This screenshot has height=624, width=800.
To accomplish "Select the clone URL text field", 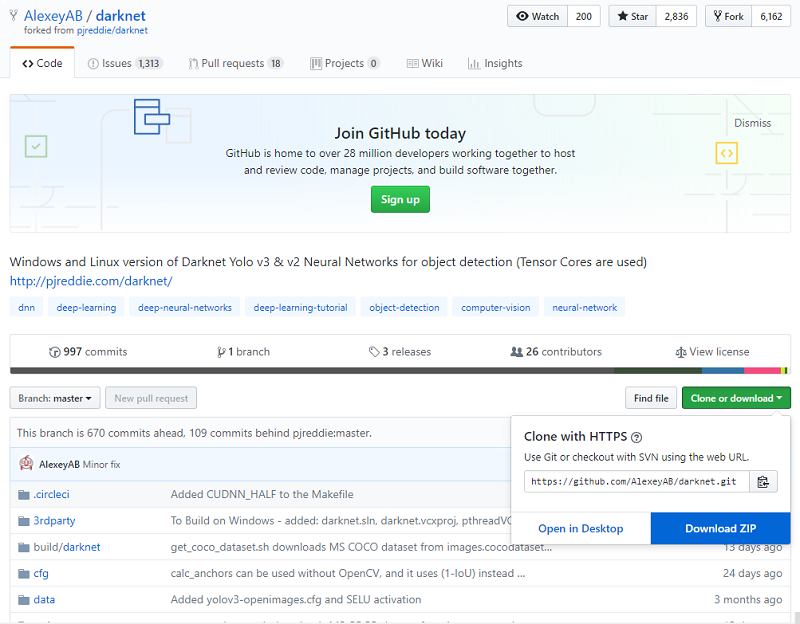I will point(636,482).
